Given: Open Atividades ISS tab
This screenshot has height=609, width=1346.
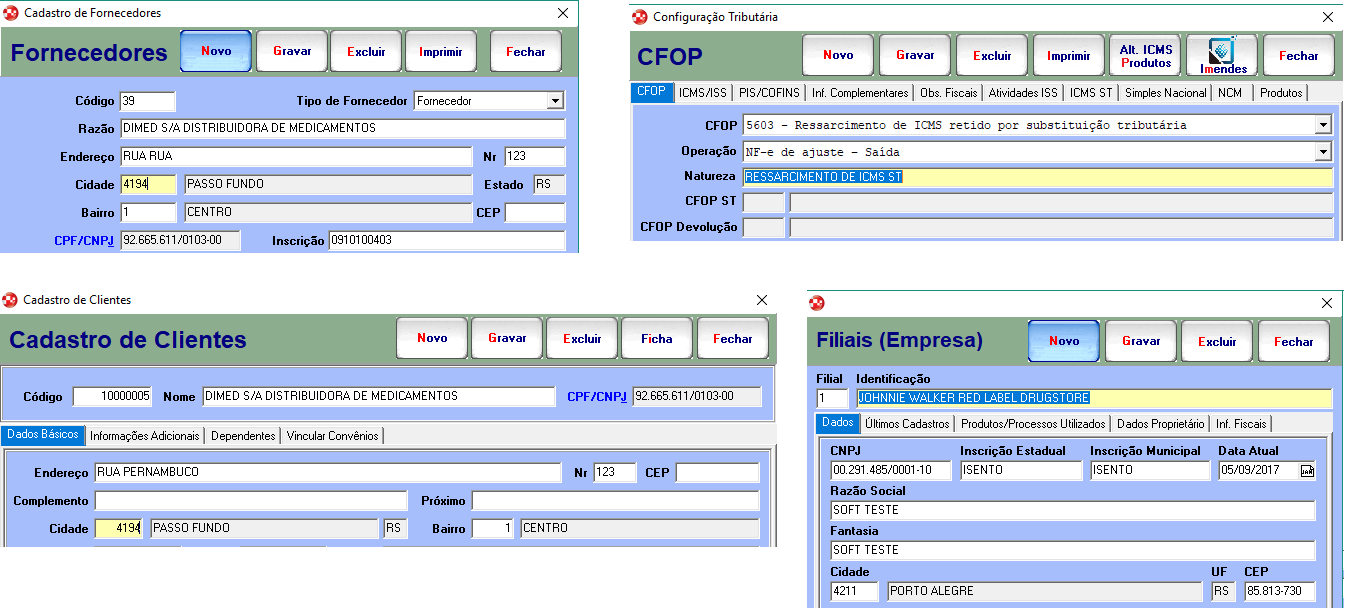Looking at the screenshot, I should pyautogui.click(x=1023, y=93).
